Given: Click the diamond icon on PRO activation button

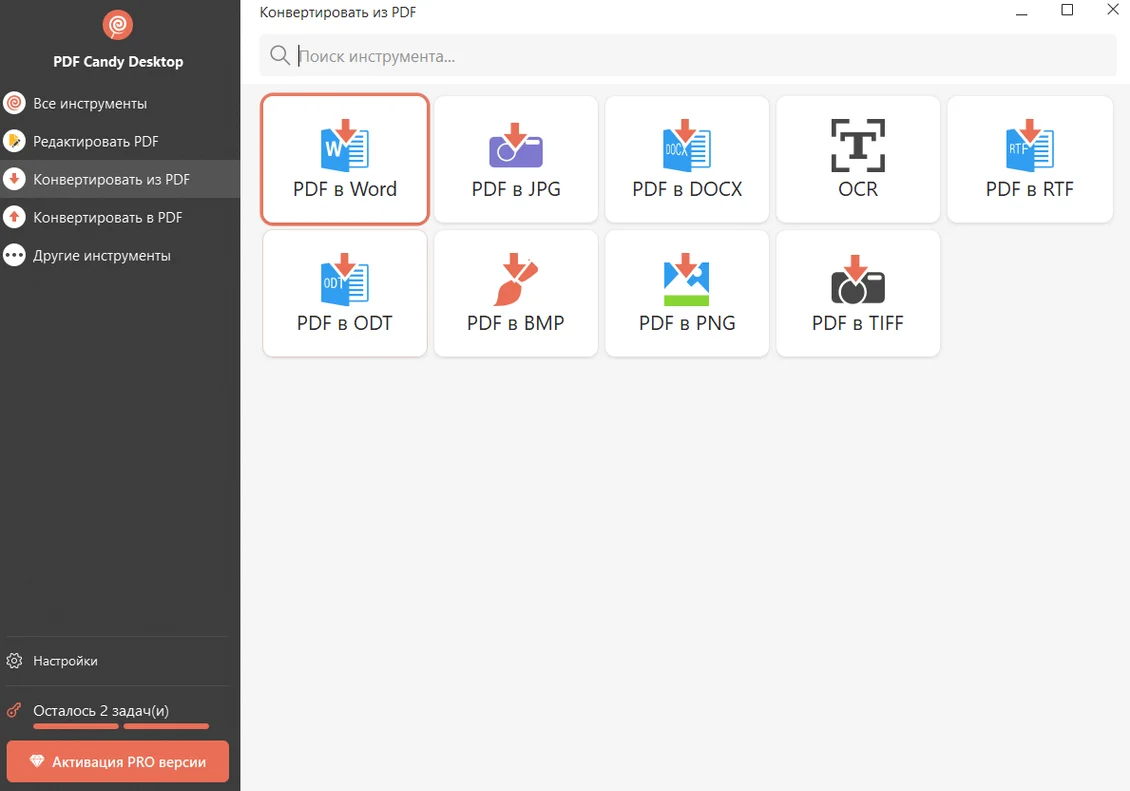Looking at the screenshot, I should point(37,761).
